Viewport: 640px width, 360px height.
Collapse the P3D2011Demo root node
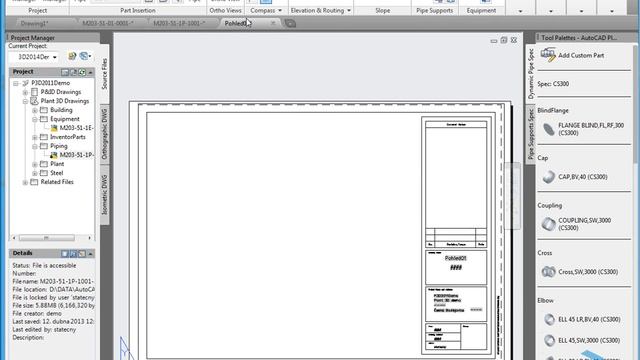[x=16, y=83]
